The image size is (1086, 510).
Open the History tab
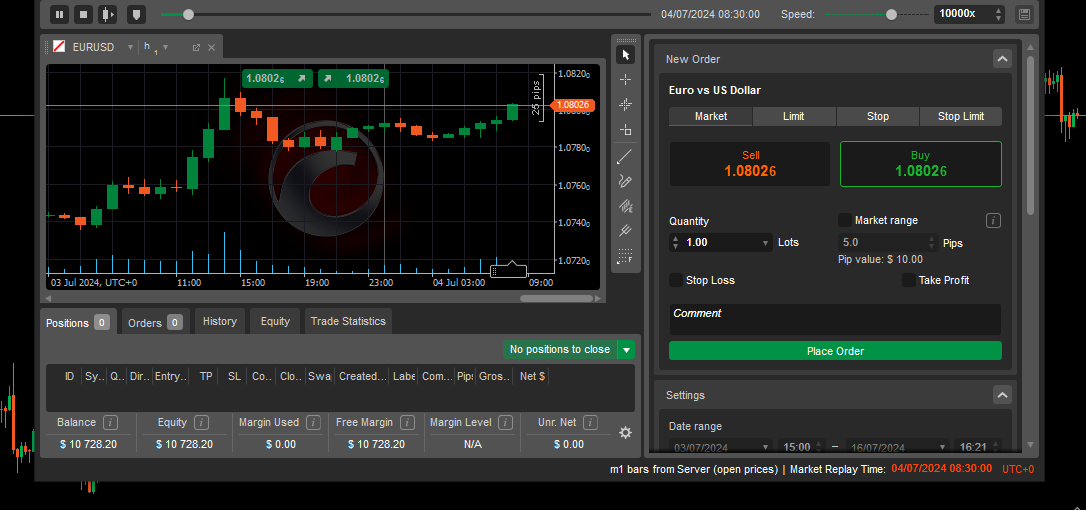pos(220,322)
